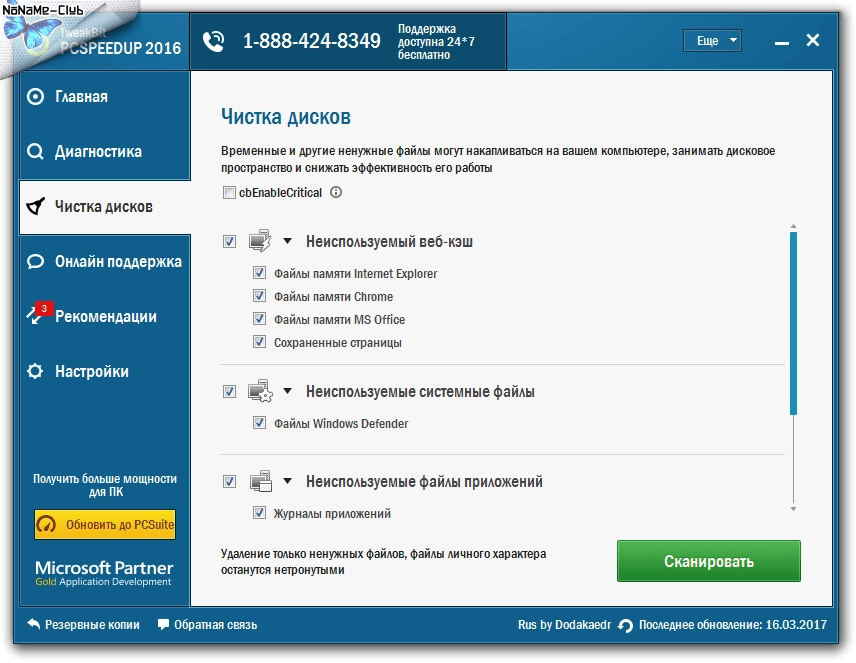
Task: Click the Неиспользуемые системные файлы heading
Action: pos(420,392)
